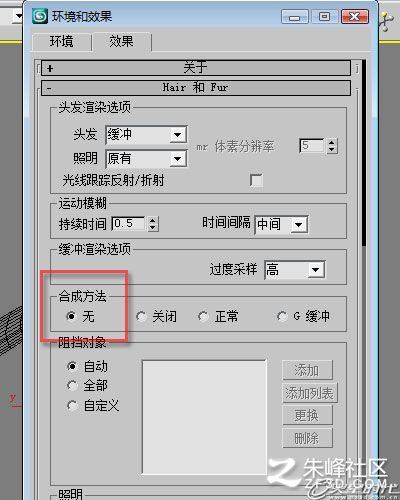Click the 持续时间 value field

(128, 223)
